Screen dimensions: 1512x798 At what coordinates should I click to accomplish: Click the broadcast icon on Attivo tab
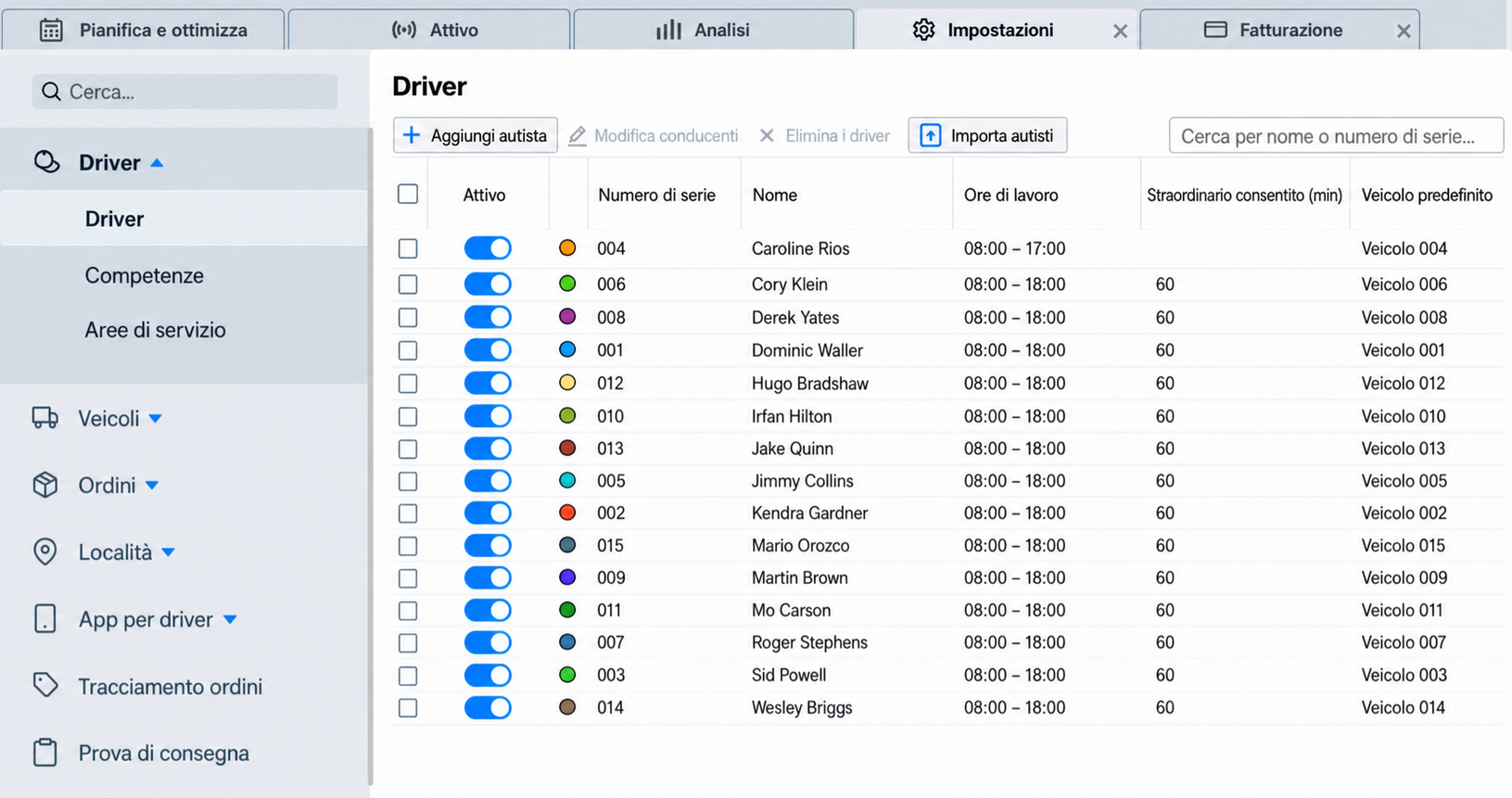tap(403, 30)
